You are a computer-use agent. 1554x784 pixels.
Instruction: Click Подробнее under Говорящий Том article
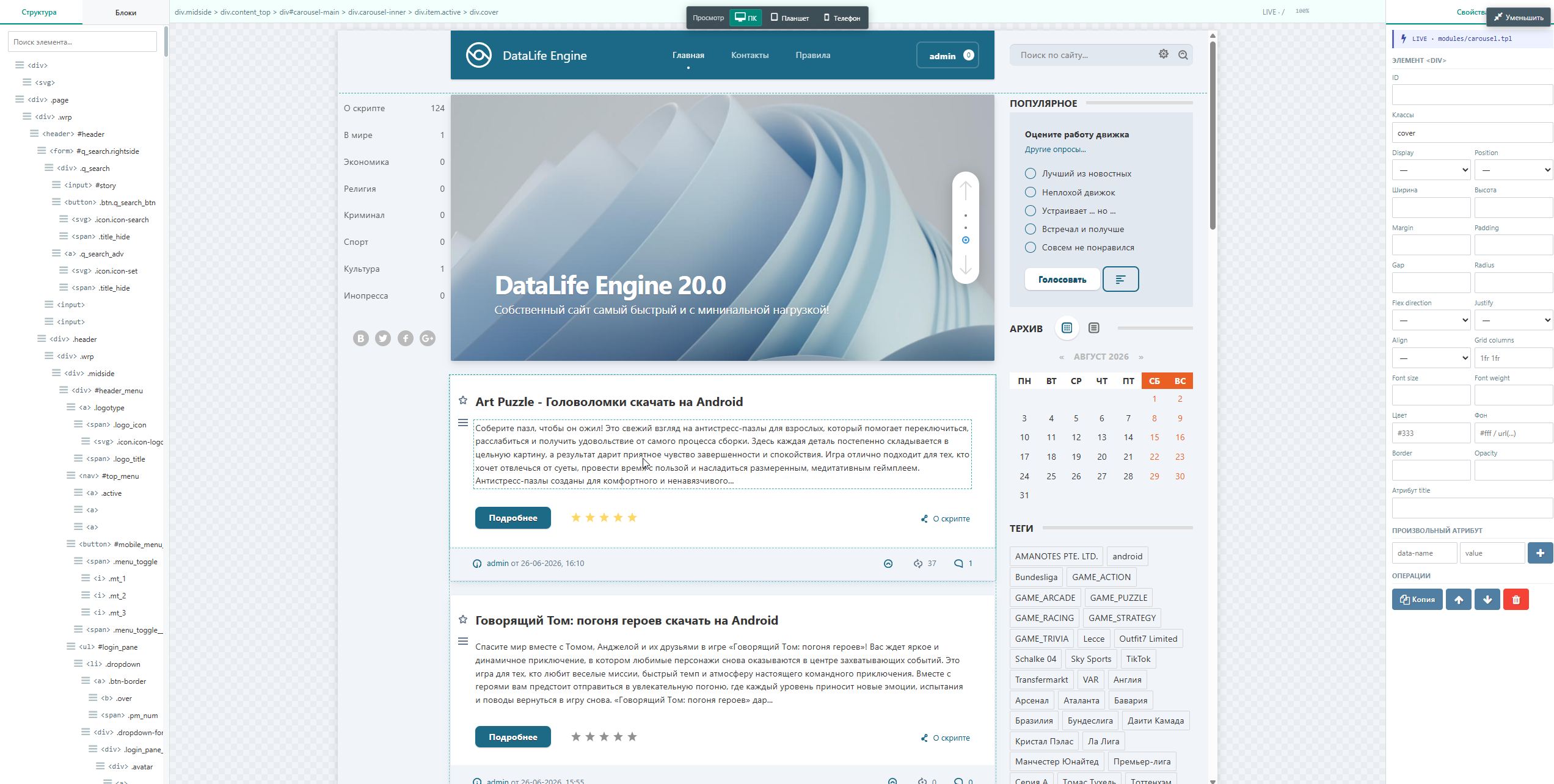(513, 737)
